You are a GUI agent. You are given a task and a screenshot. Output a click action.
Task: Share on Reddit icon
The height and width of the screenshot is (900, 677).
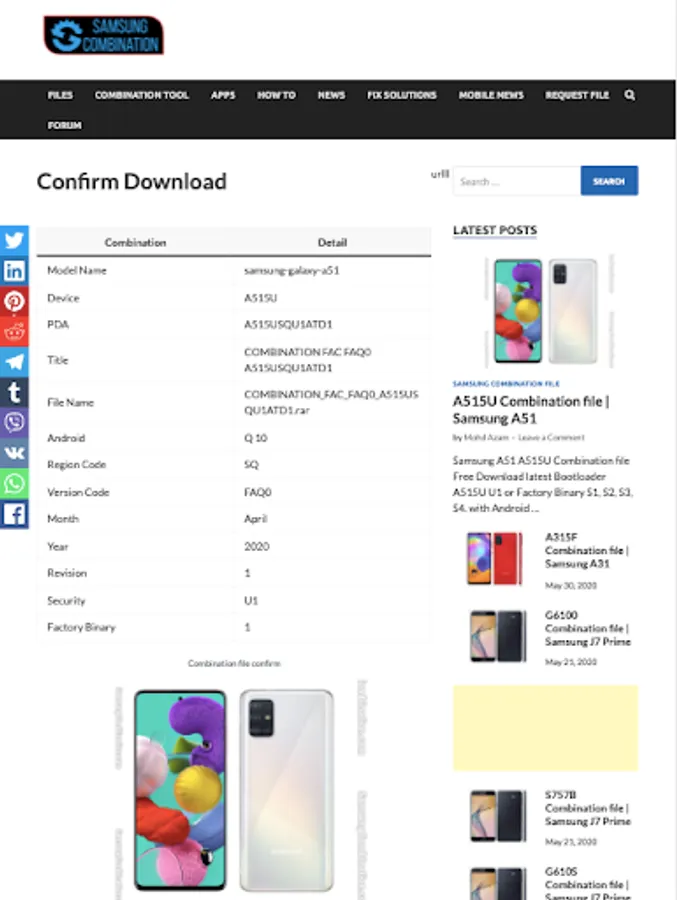[14, 331]
